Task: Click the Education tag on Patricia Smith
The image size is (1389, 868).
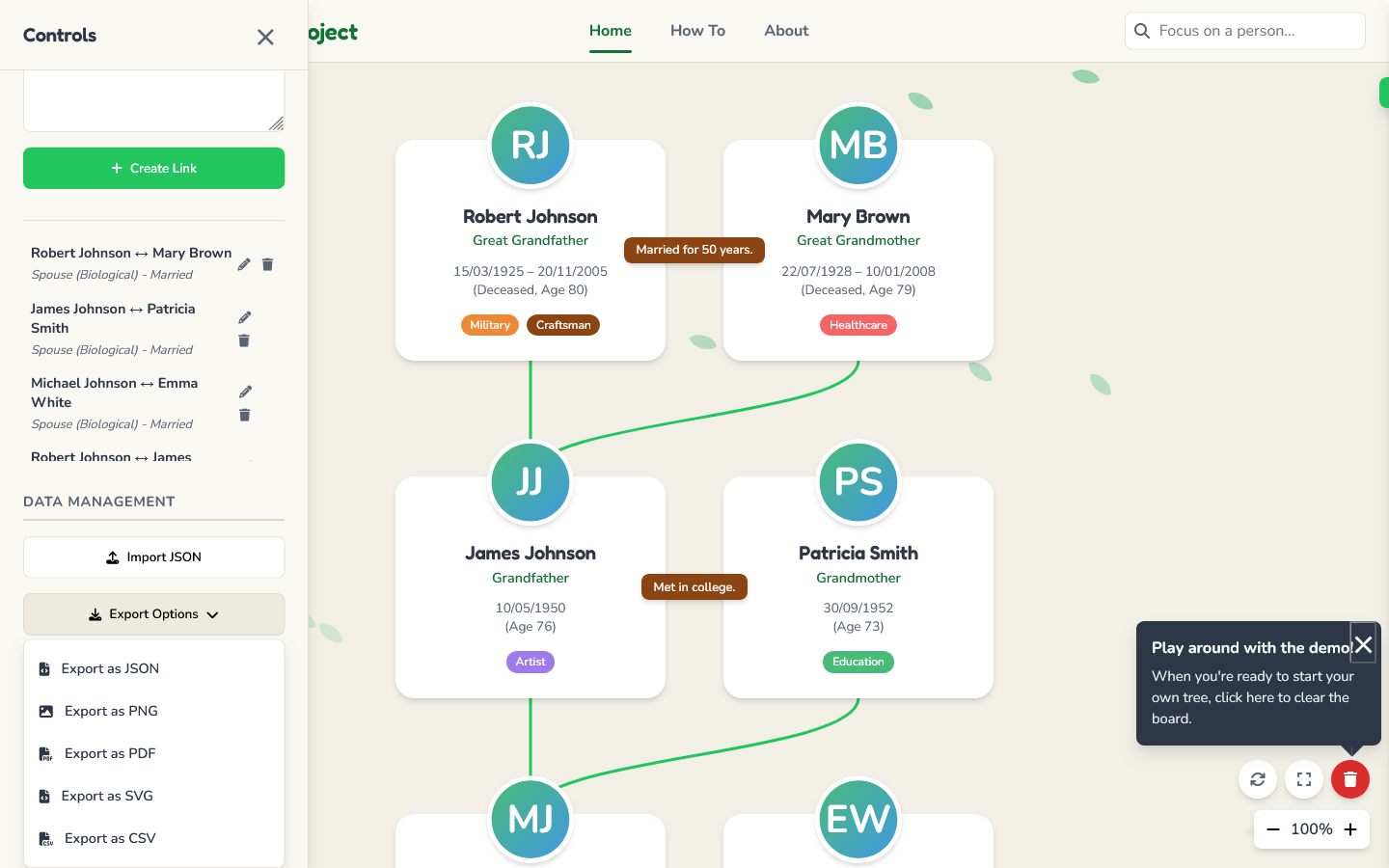Action: (x=858, y=662)
